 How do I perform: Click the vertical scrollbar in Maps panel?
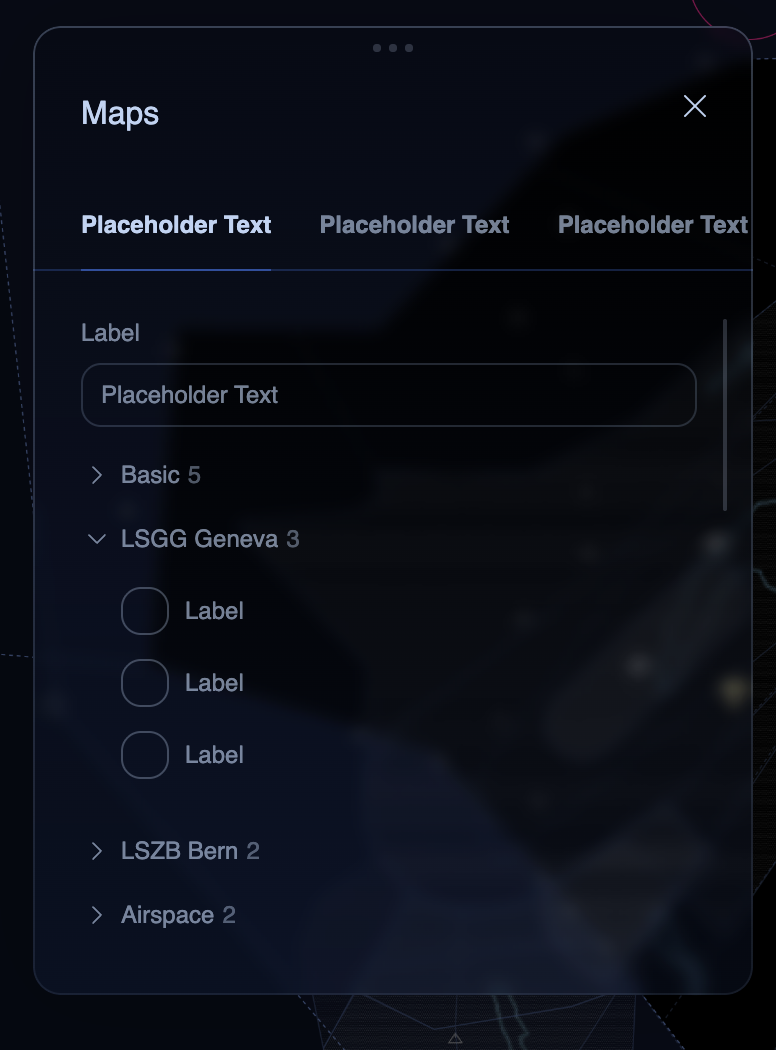pos(724,415)
